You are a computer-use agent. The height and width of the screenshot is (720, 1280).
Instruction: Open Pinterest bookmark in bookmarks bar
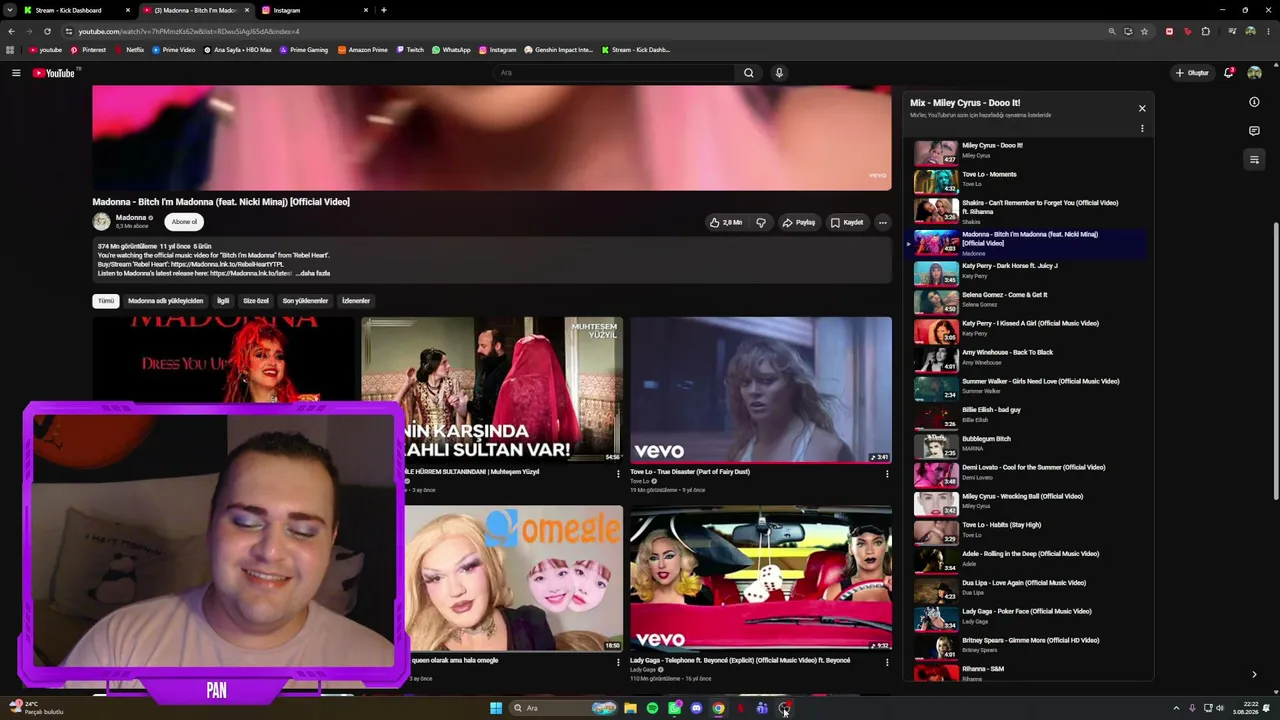(x=88, y=50)
